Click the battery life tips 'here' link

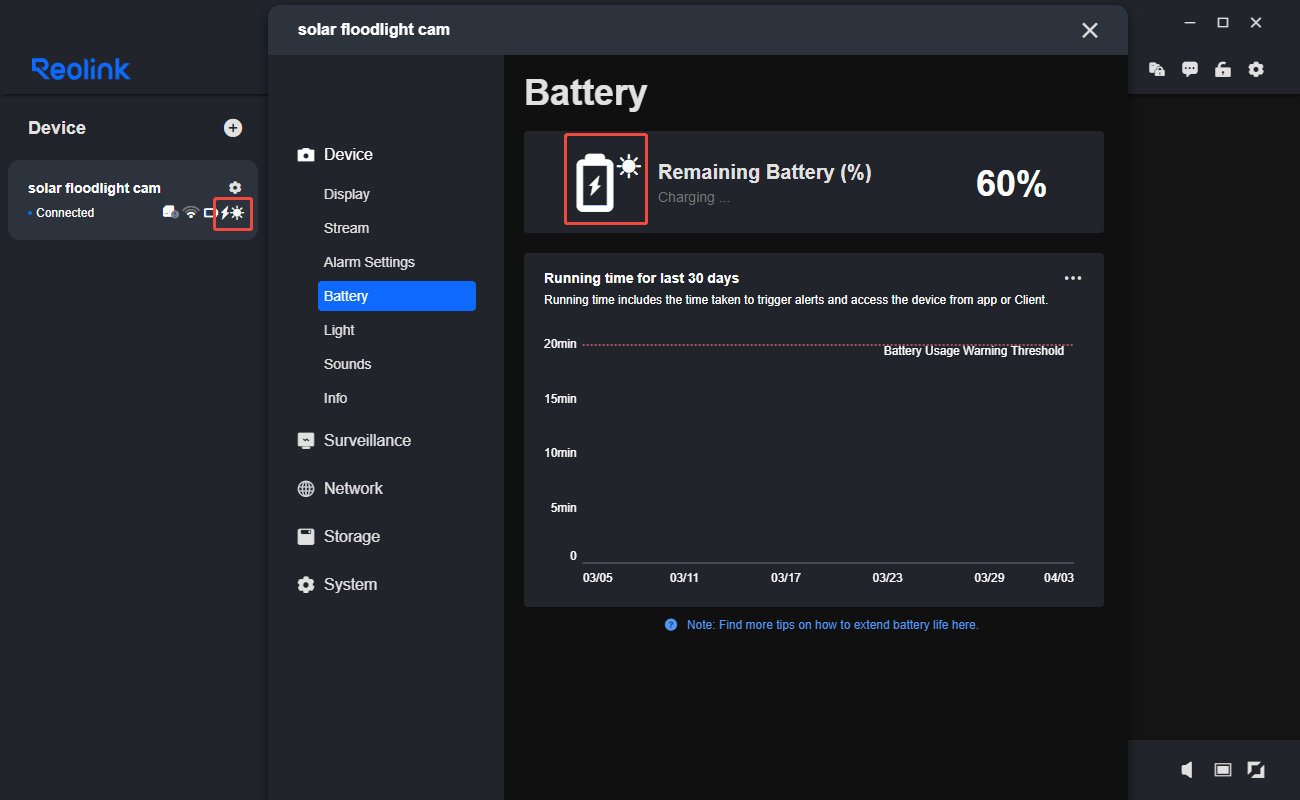tap(965, 624)
